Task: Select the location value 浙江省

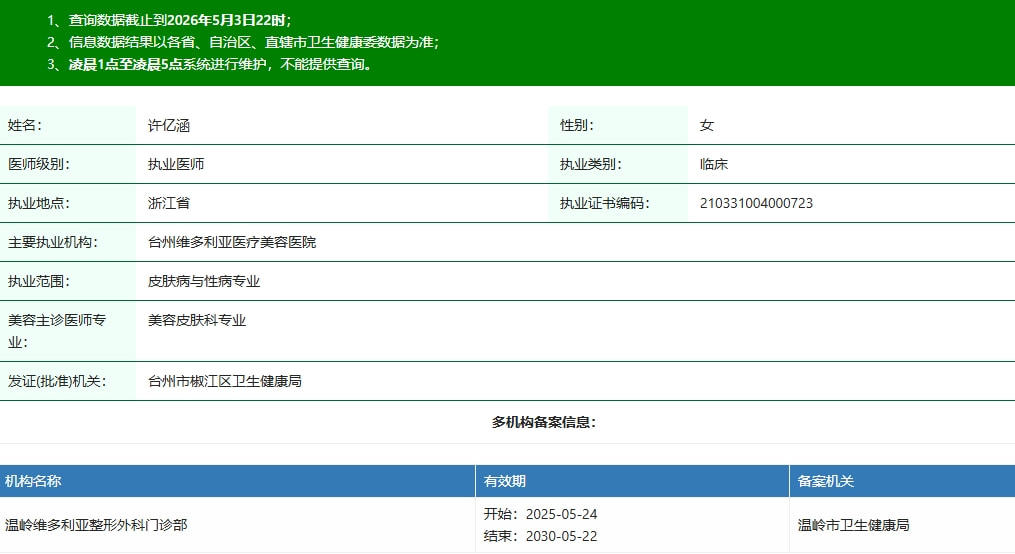Action: click(169, 203)
